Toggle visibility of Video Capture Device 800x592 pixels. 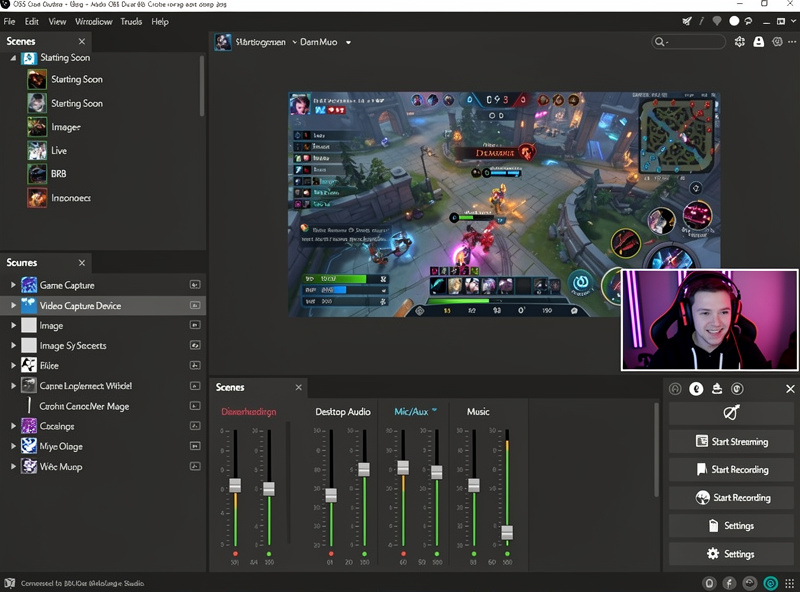pos(195,305)
